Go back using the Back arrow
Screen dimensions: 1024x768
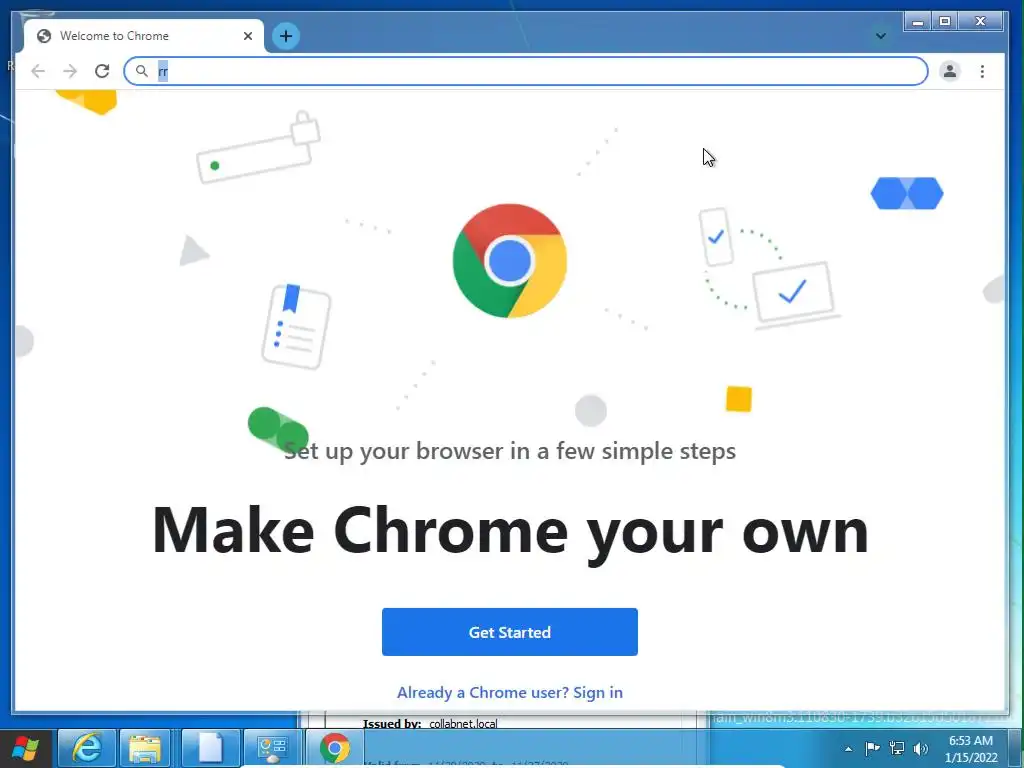[38, 71]
